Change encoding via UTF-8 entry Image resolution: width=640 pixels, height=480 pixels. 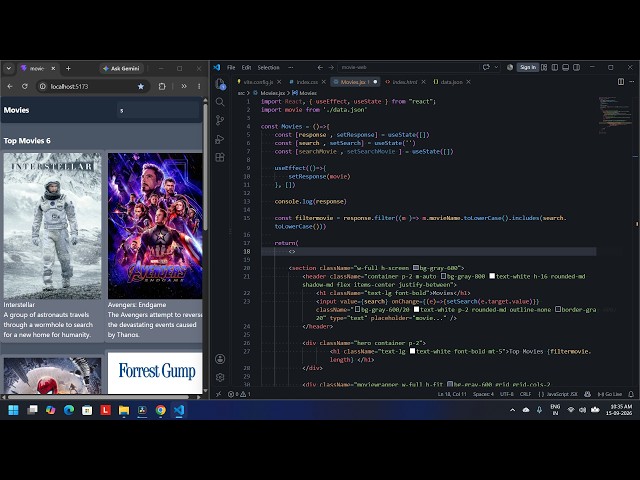(507, 394)
